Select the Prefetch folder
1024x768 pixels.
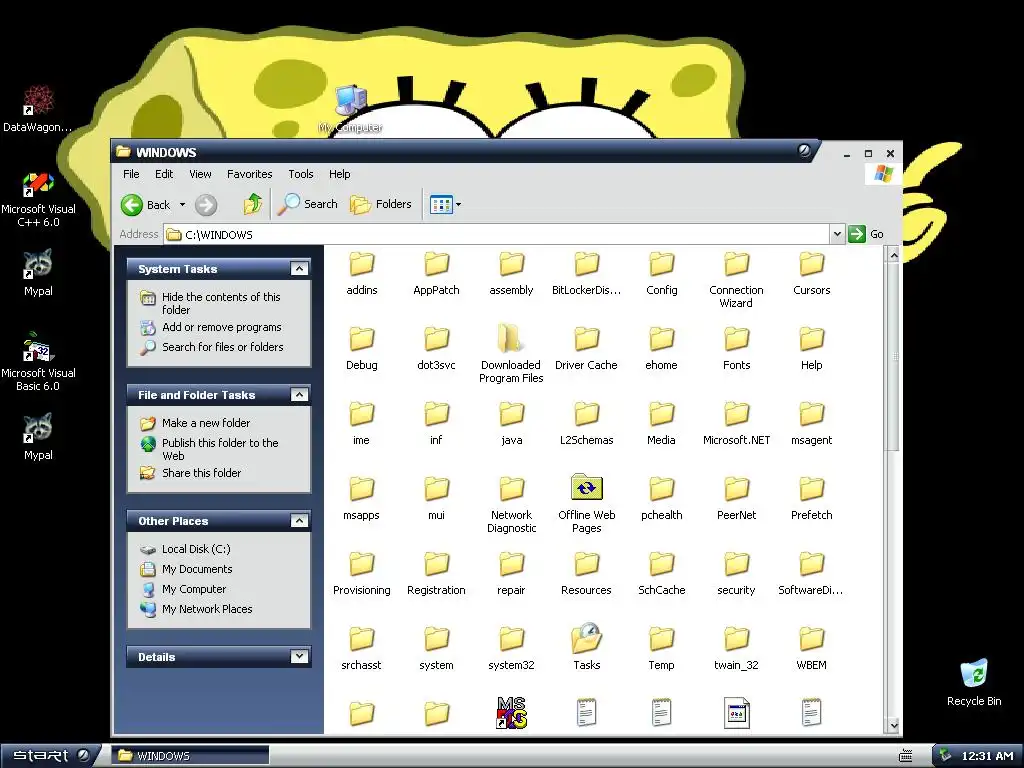tap(812, 500)
